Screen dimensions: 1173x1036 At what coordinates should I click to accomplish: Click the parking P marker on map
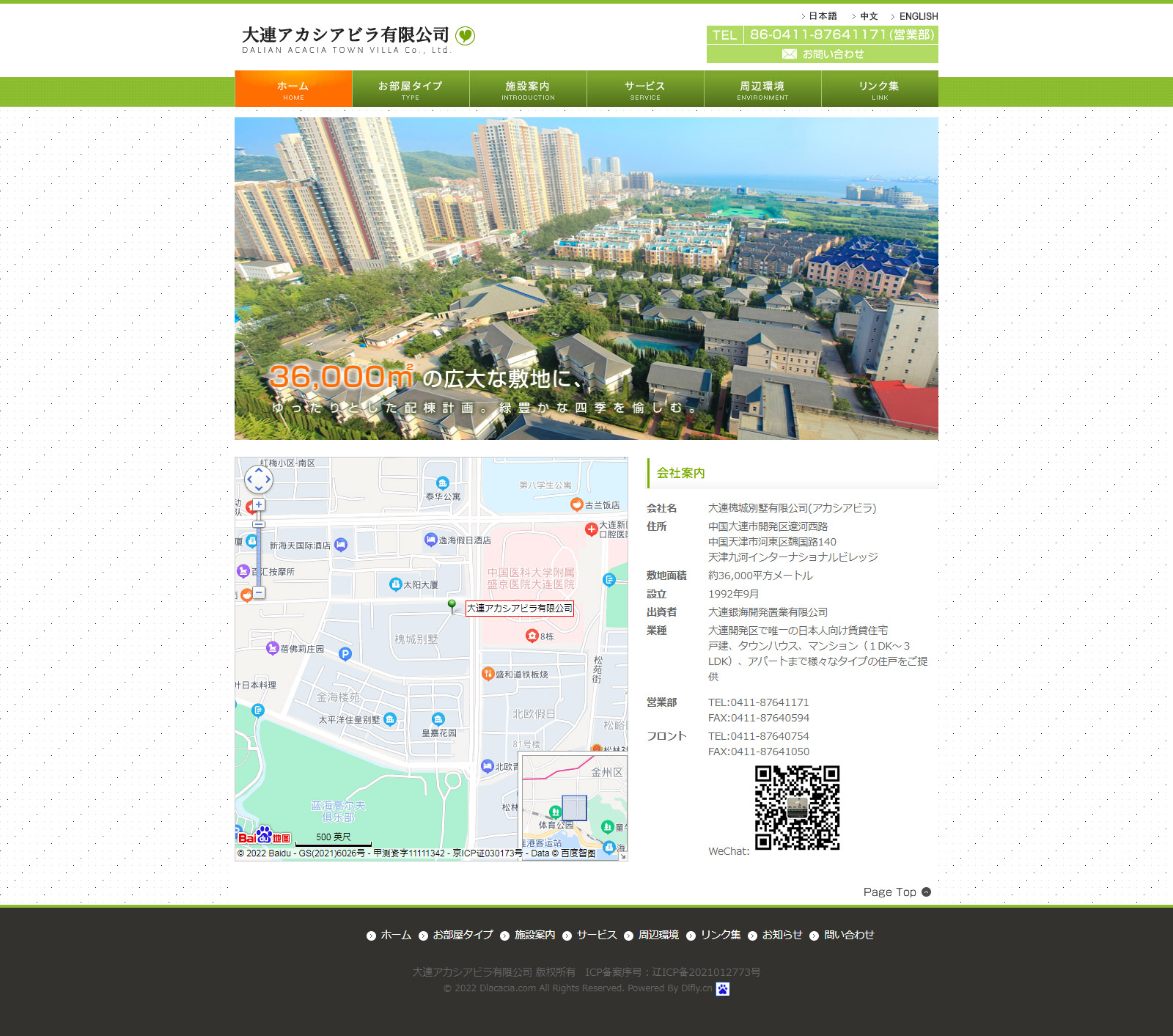(x=345, y=653)
